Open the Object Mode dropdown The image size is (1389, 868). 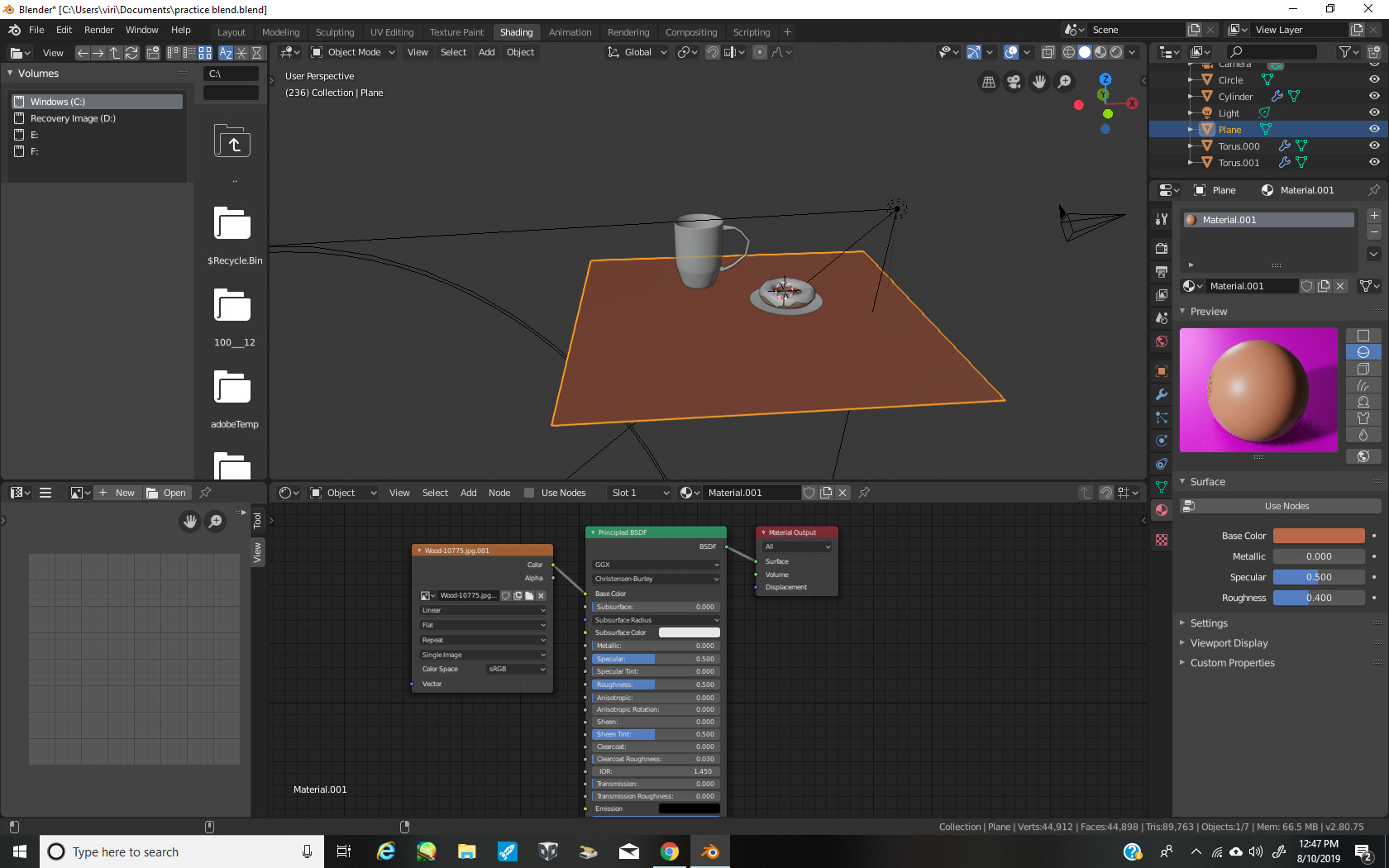(351, 52)
